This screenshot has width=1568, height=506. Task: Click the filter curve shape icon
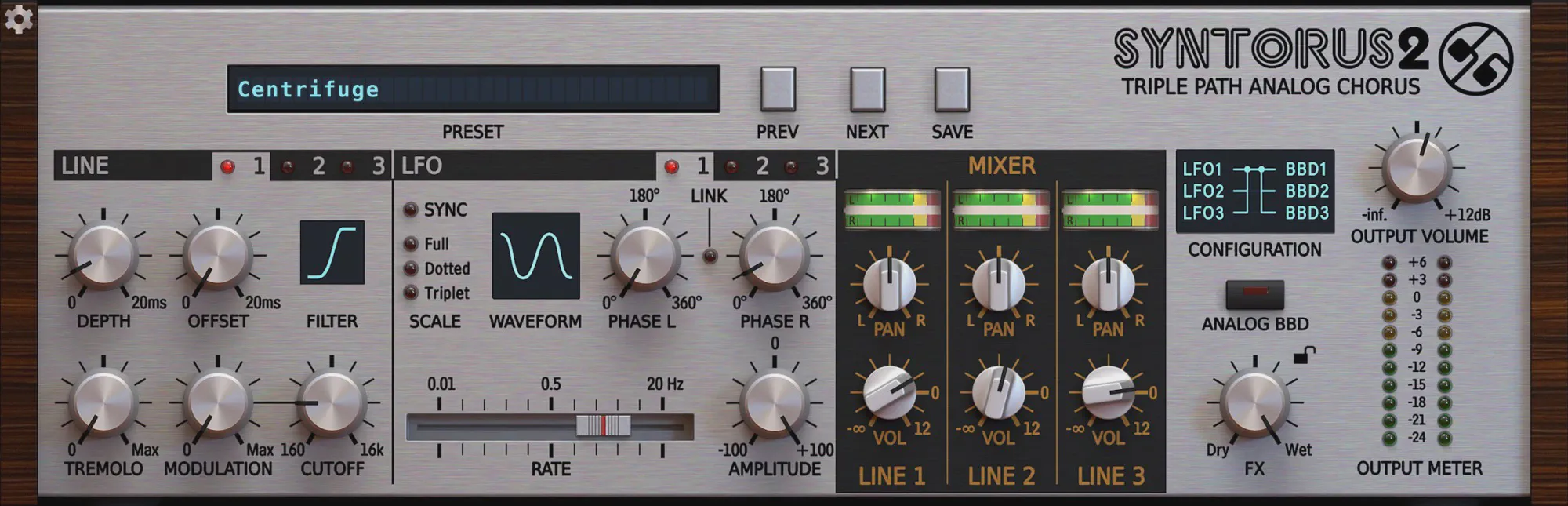(332, 253)
